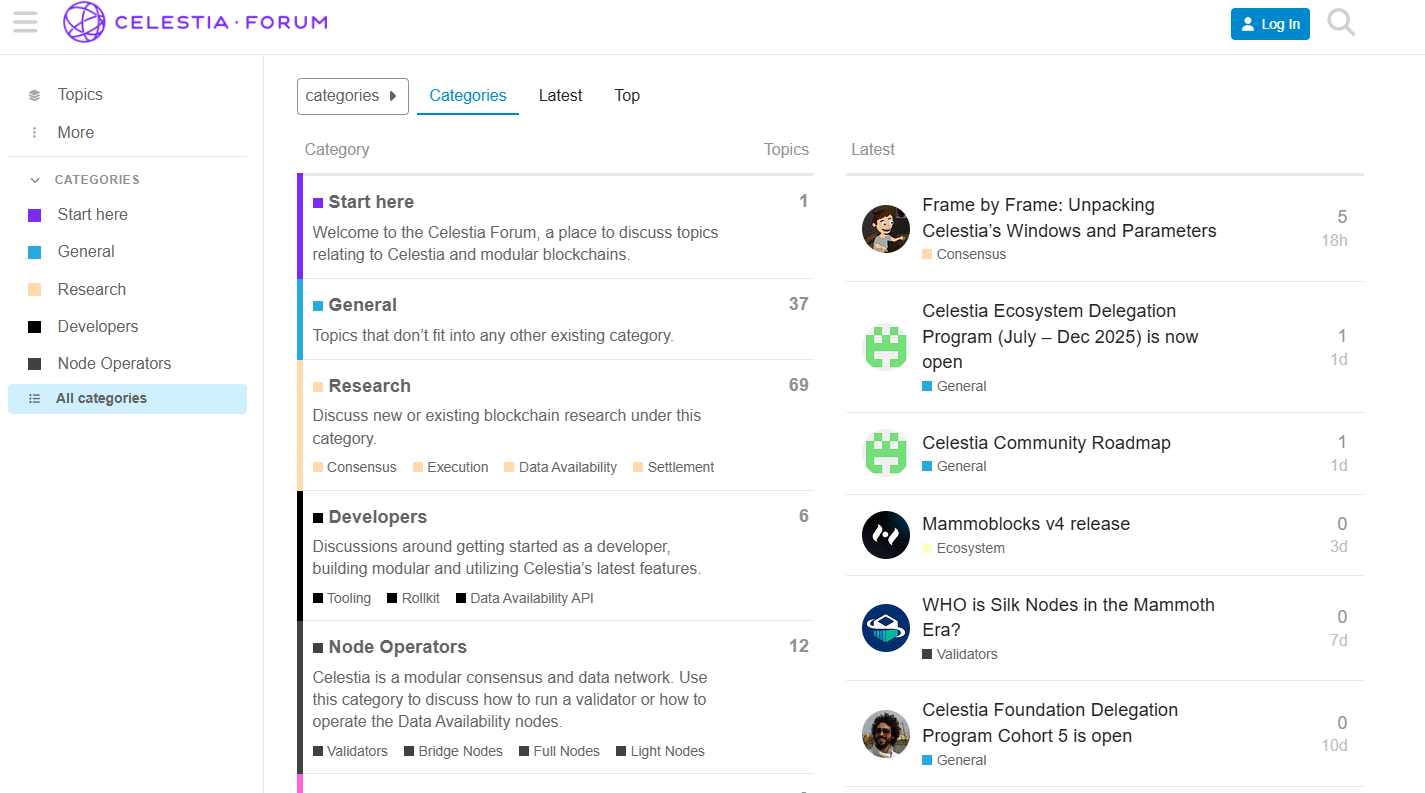1425x793 pixels.
Task: Click the Log In button
Action: tap(1270, 24)
